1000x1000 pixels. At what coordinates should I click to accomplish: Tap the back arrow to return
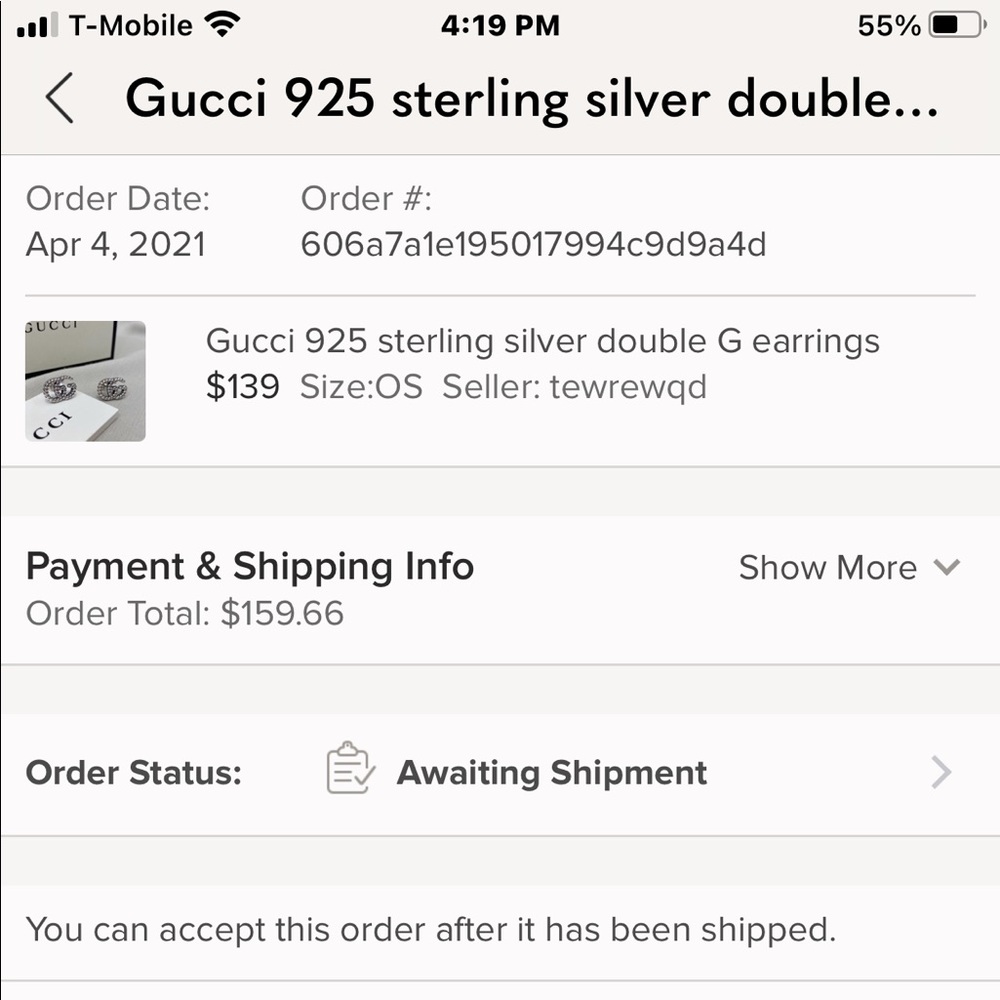pos(58,100)
